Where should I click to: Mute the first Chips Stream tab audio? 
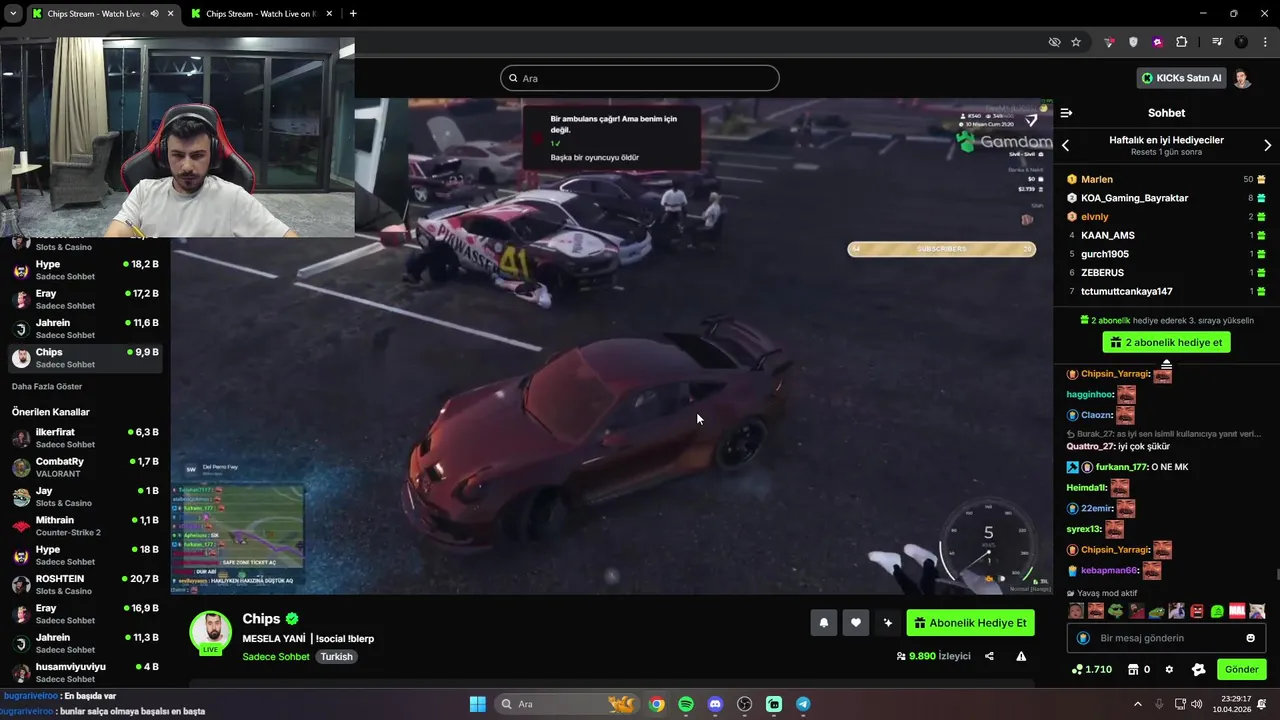tap(154, 14)
